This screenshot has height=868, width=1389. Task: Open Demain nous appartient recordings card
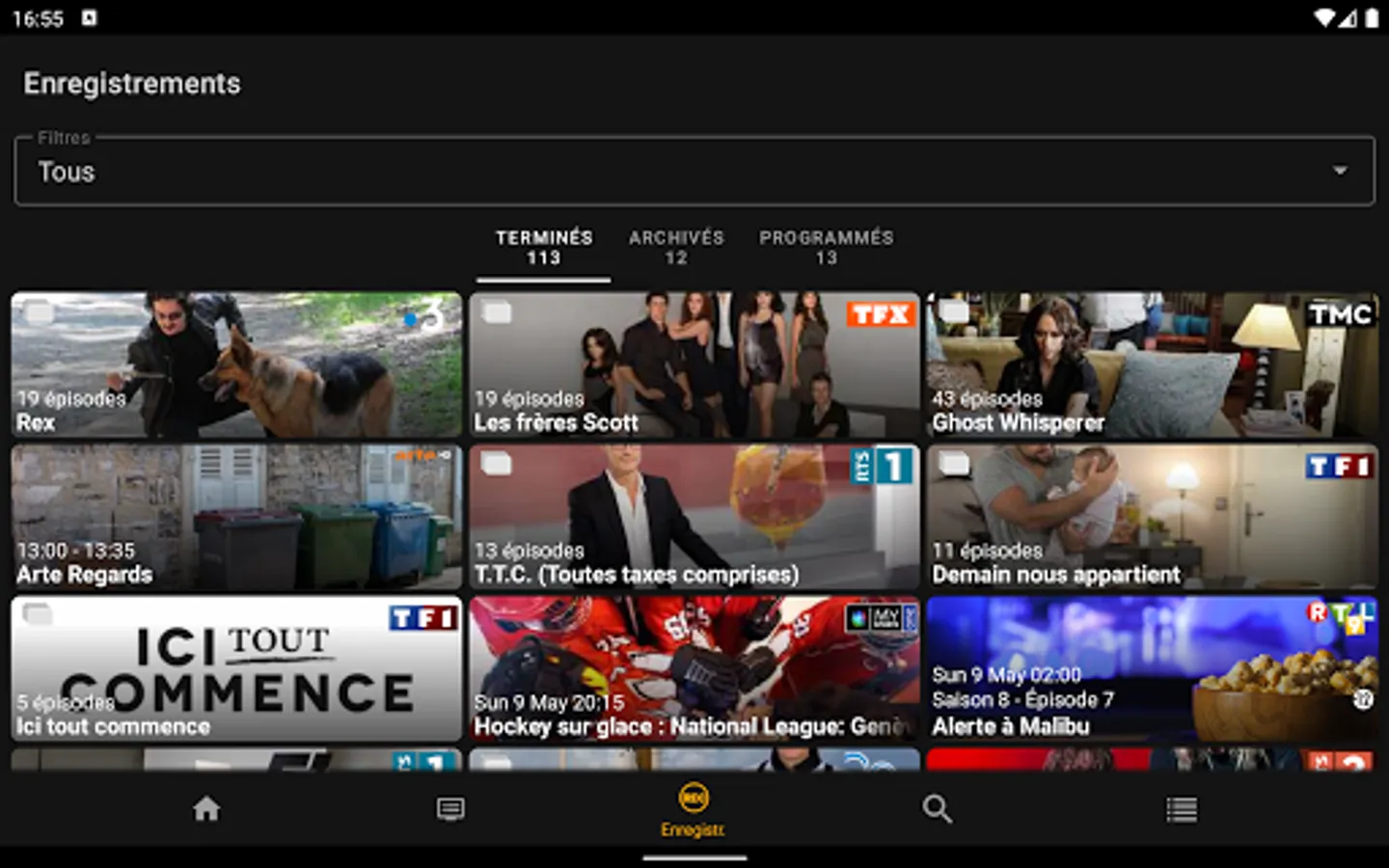[x=1153, y=517]
